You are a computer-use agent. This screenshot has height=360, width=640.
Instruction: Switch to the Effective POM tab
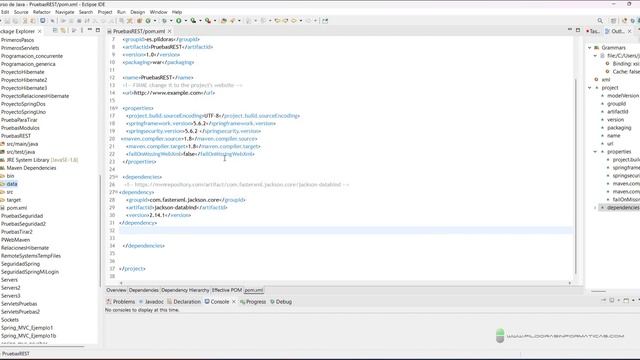click(227, 290)
